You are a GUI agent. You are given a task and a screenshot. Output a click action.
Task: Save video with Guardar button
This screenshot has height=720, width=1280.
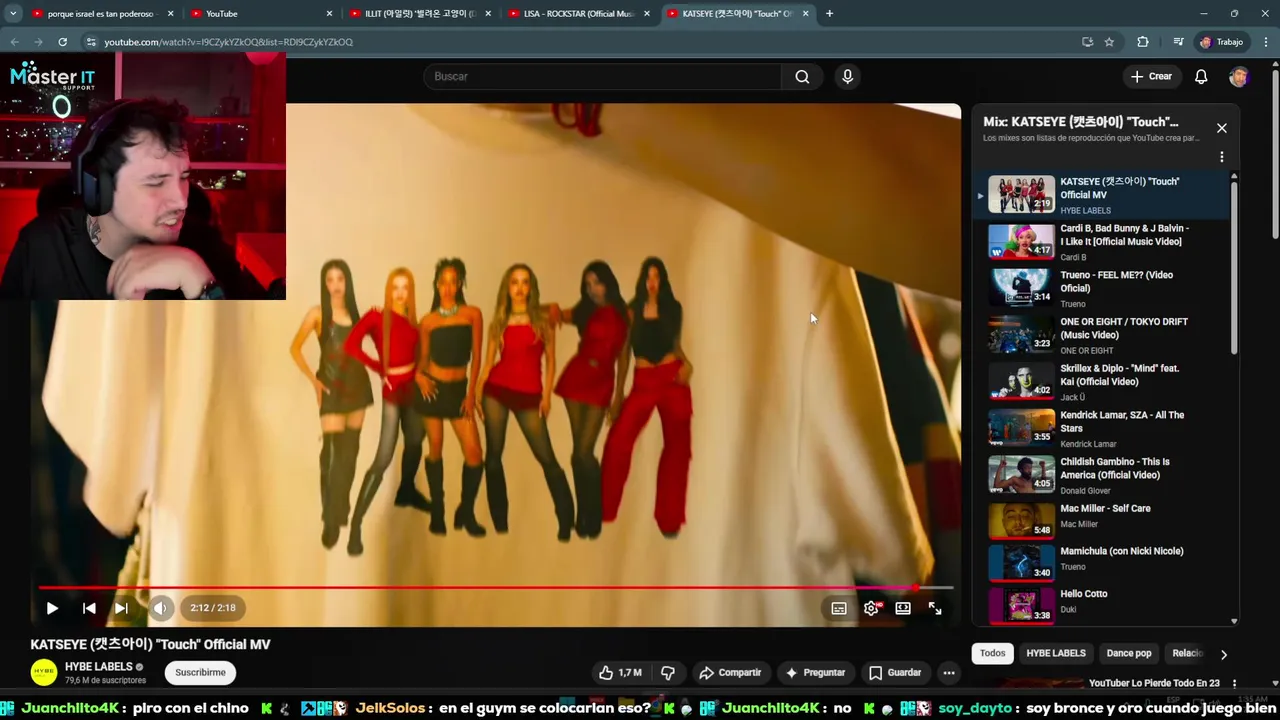click(x=895, y=673)
